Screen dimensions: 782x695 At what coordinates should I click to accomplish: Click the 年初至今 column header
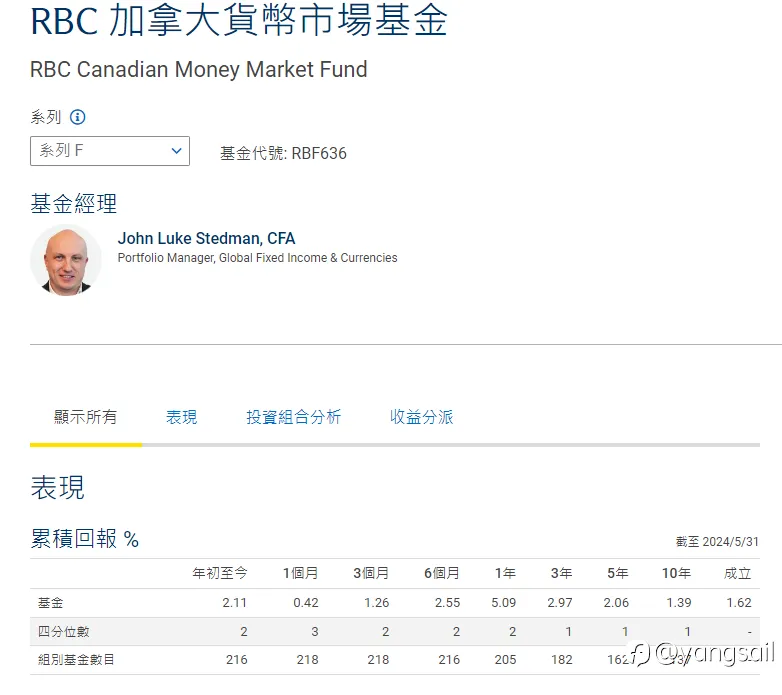pyautogui.click(x=220, y=573)
